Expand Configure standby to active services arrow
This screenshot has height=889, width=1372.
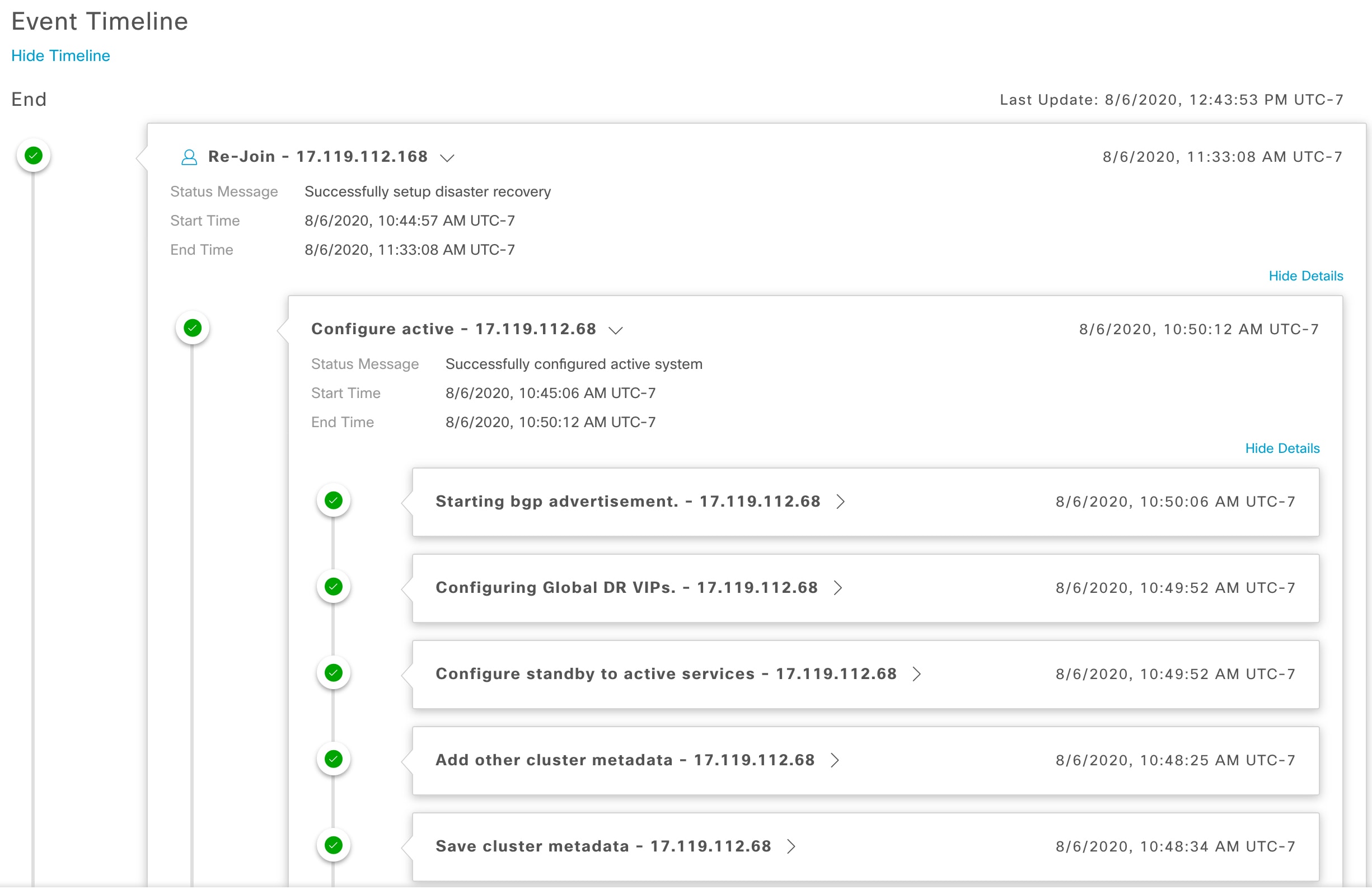click(x=916, y=674)
